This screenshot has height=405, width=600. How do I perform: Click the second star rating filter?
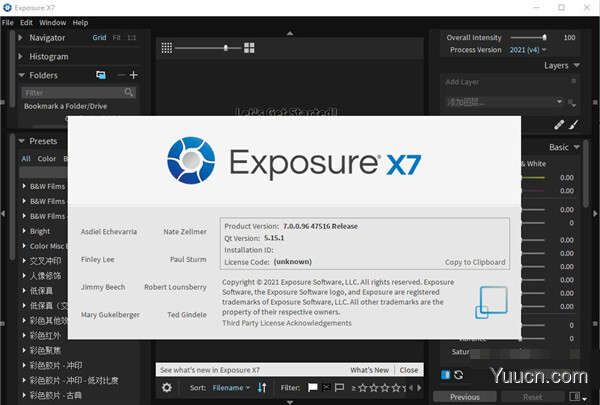point(374,388)
